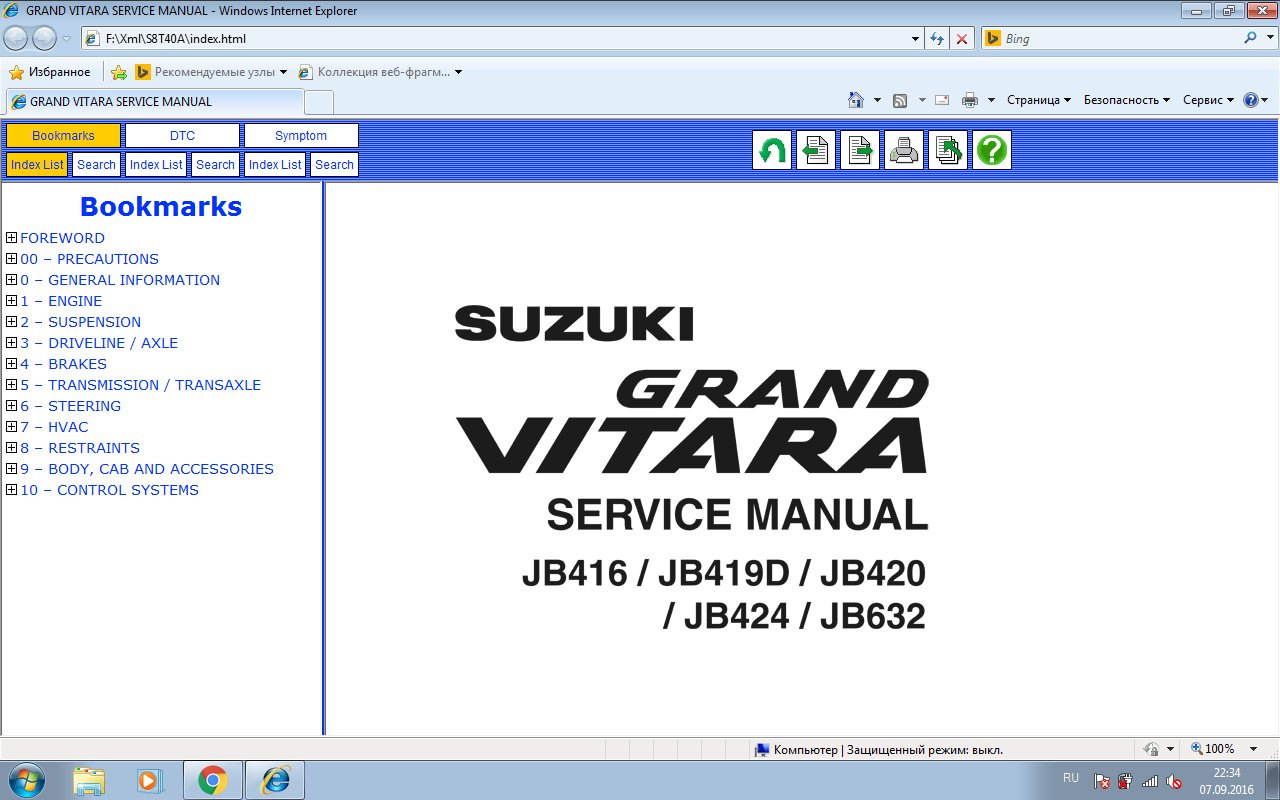Click the network signal tray icon

pyautogui.click(x=1150, y=781)
